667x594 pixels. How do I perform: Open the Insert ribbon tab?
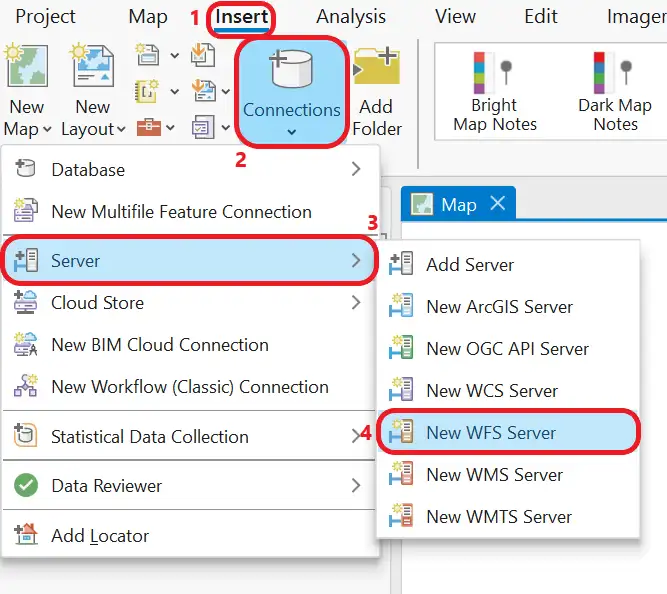pos(241,17)
